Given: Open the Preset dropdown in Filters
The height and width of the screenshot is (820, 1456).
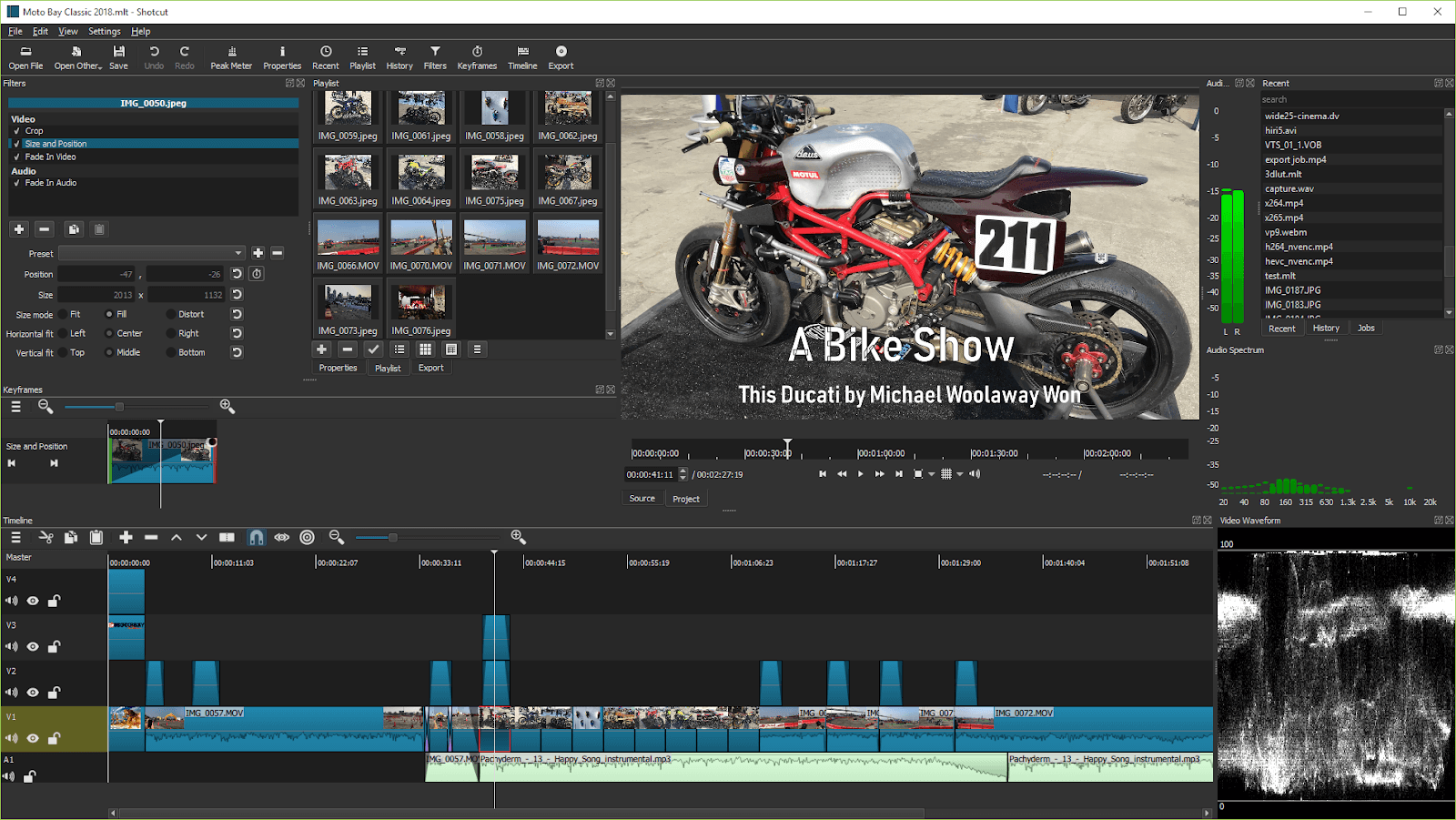Looking at the screenshot, I should 152,253.
